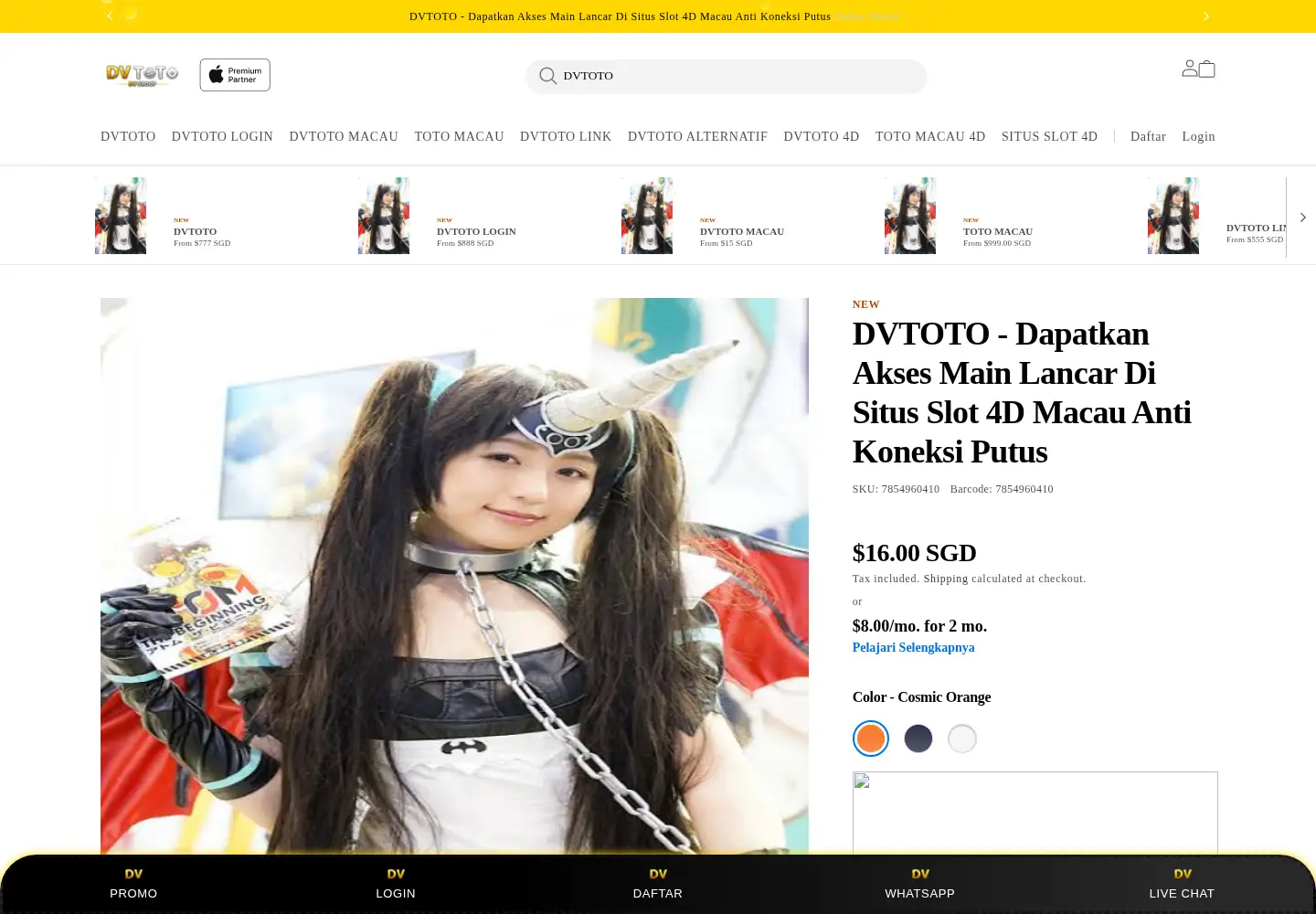Open the user account icon
The height and width of the screenshot is (914, 1316).
(1189, 68)
